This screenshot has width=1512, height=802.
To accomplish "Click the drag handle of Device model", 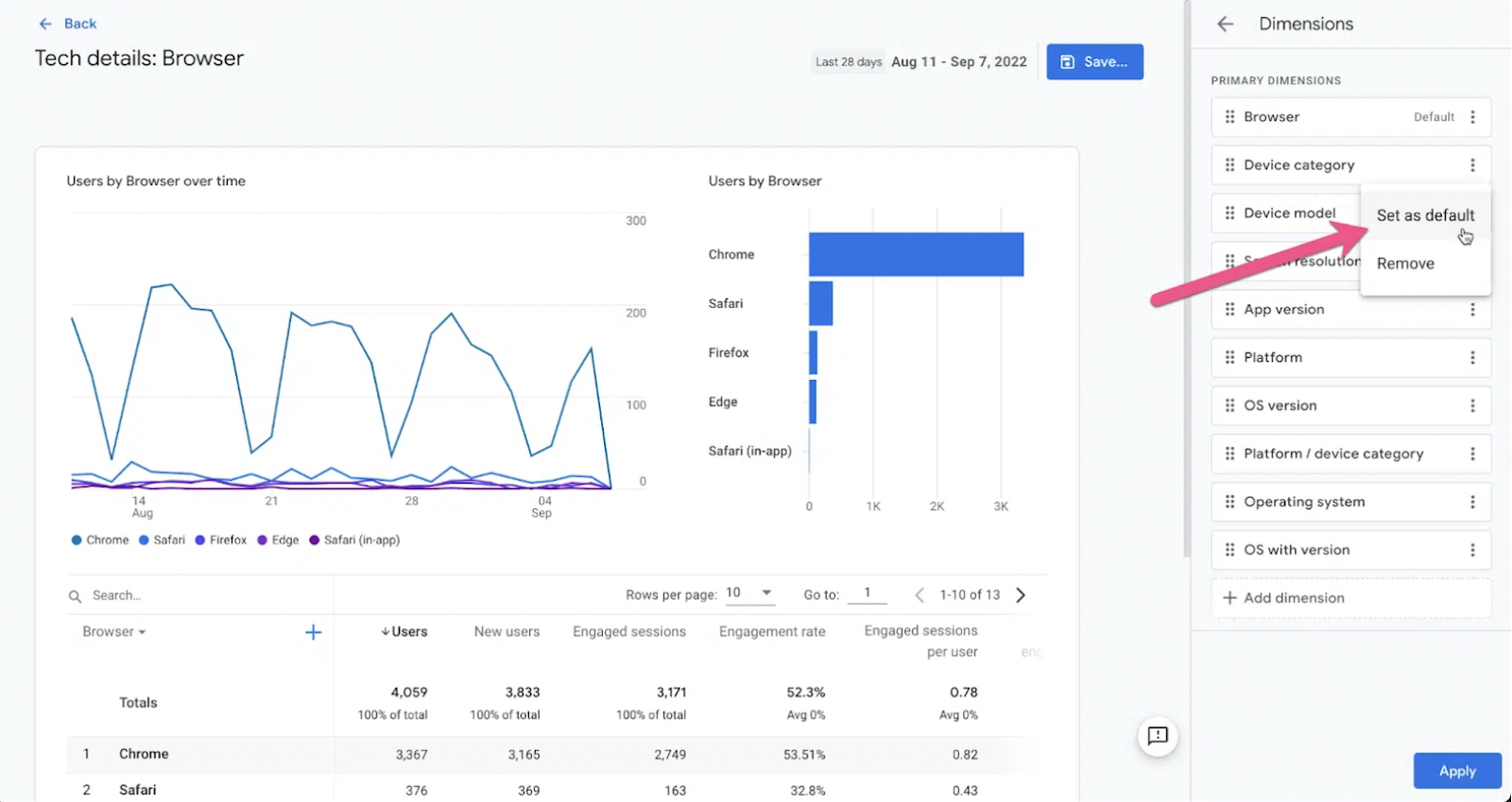I will 1229,213.
